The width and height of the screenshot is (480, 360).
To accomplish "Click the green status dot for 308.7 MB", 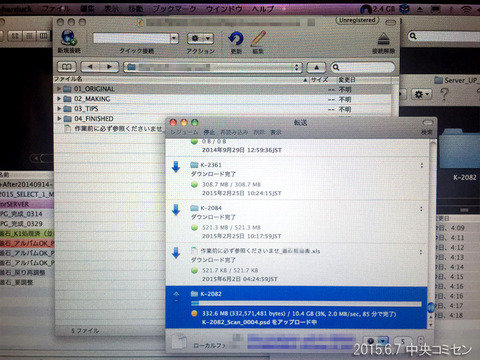I will (x=194, y=184).
